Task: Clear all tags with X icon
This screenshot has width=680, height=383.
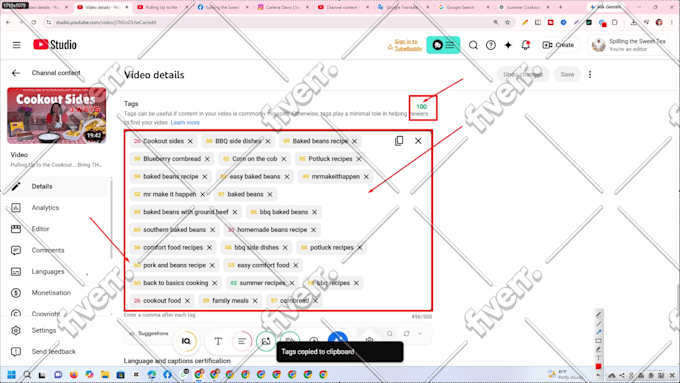Action: pos(418,141)
